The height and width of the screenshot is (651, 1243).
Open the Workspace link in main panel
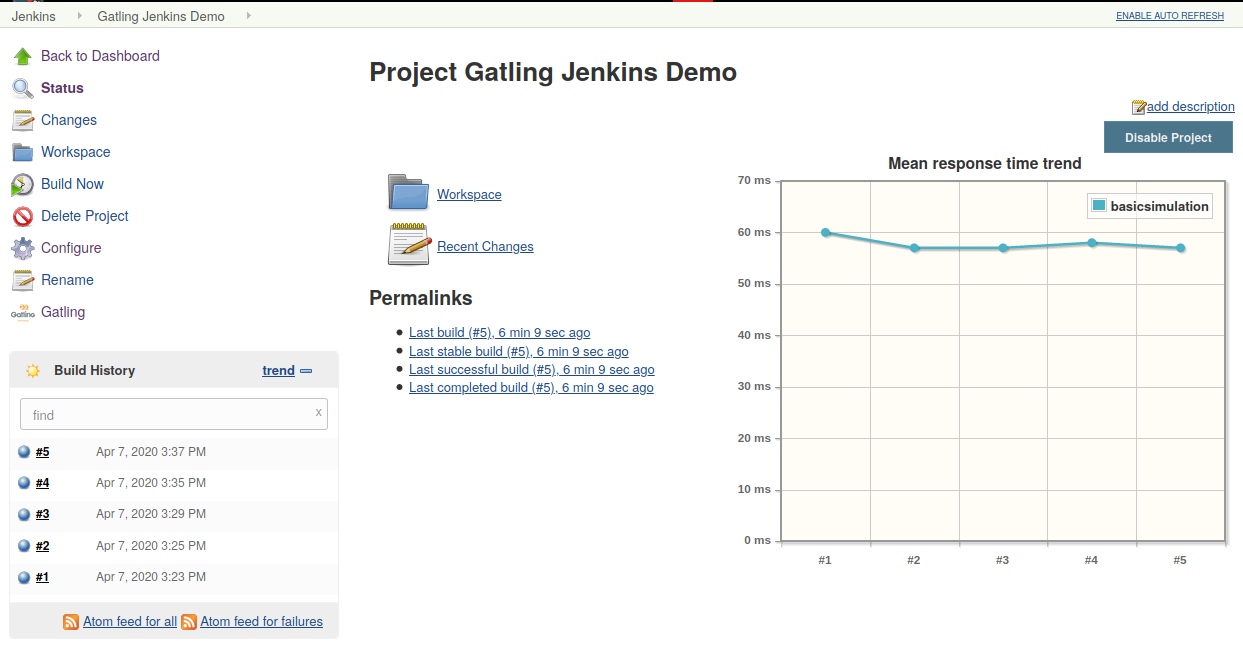pyautogui.click(x=469, y=195)
